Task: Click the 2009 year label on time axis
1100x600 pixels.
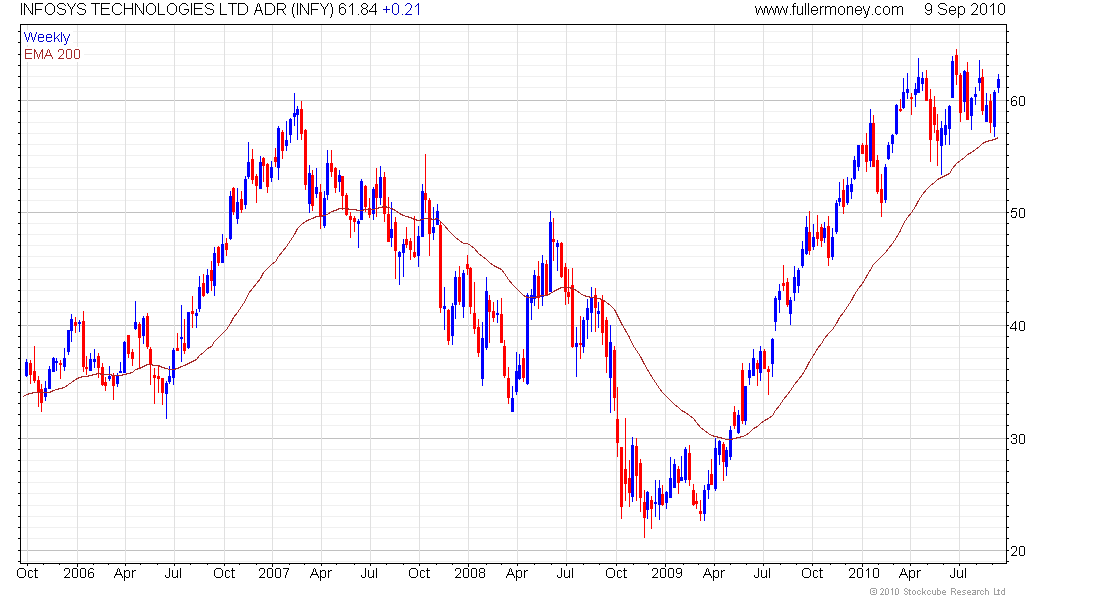Action: pos(666,573)
